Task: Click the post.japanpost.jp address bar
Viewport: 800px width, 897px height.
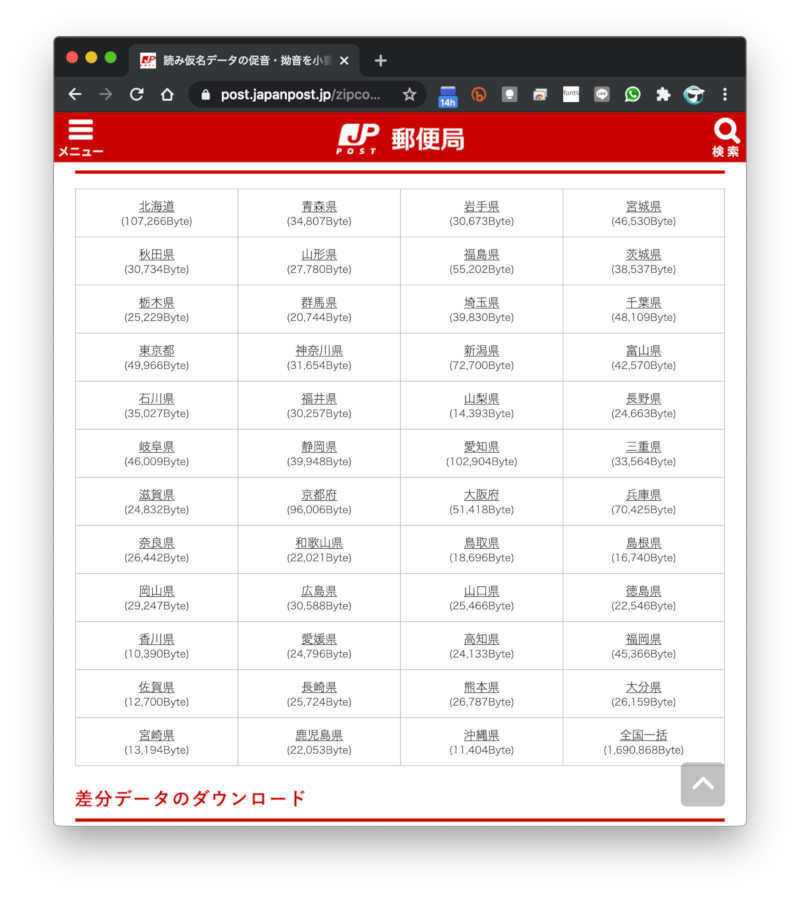Action: click(300, 95)
